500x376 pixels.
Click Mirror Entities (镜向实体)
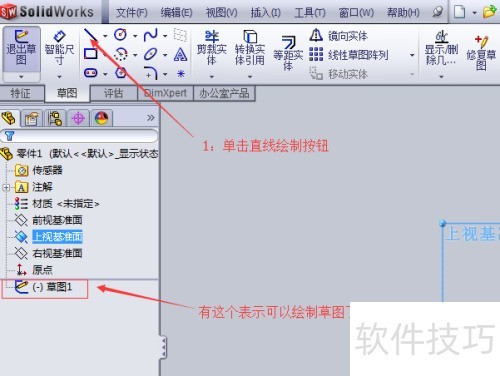(338, 36)
